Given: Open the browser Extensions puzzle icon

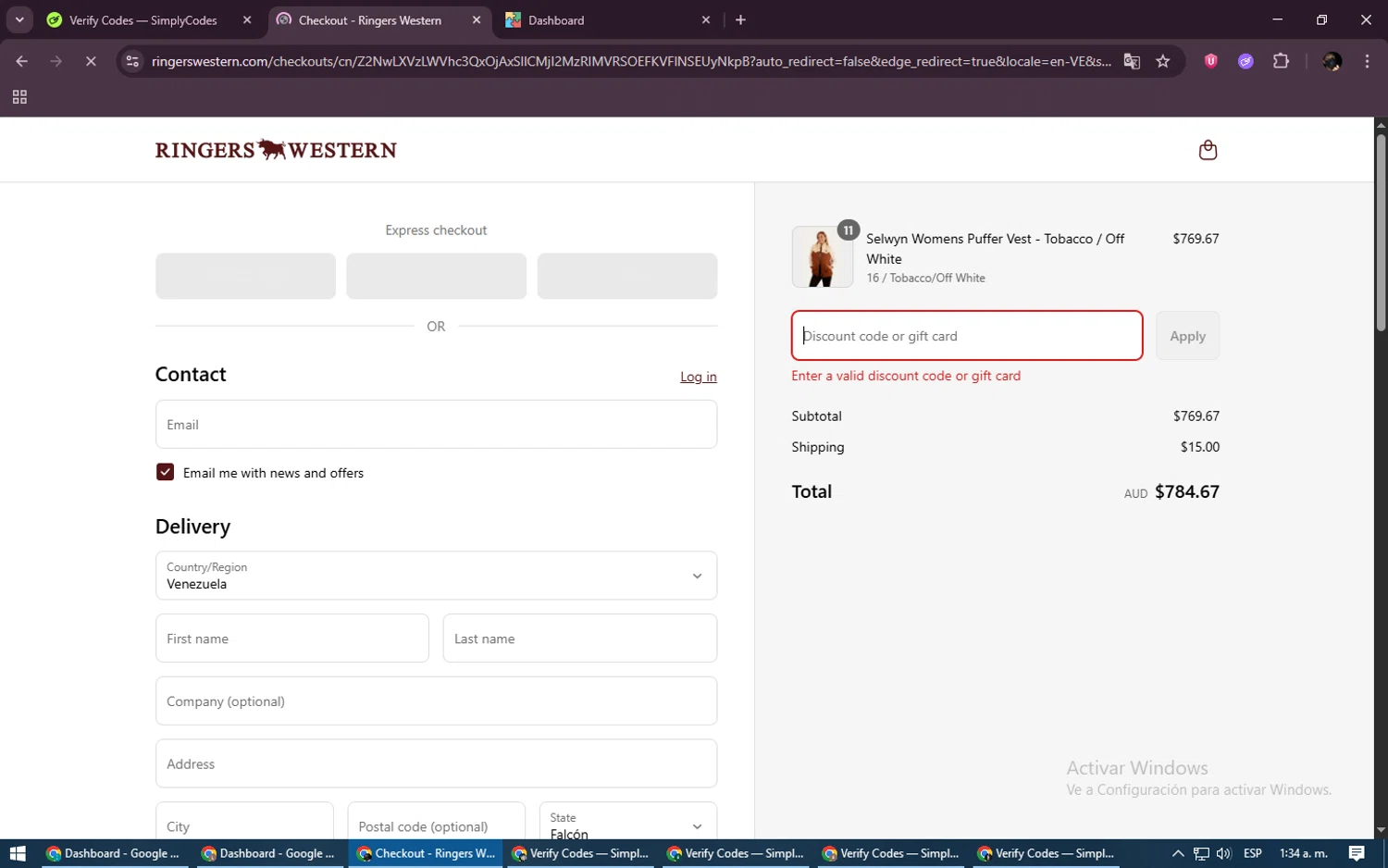Looking at the screenshot, I should 1281,61.
